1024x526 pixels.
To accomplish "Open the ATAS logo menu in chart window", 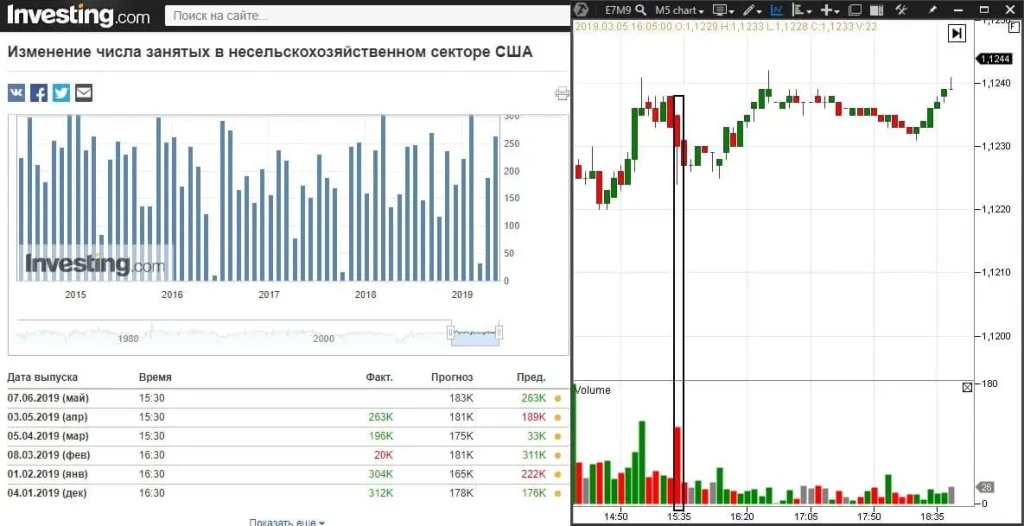I will [x=581, y=10].
